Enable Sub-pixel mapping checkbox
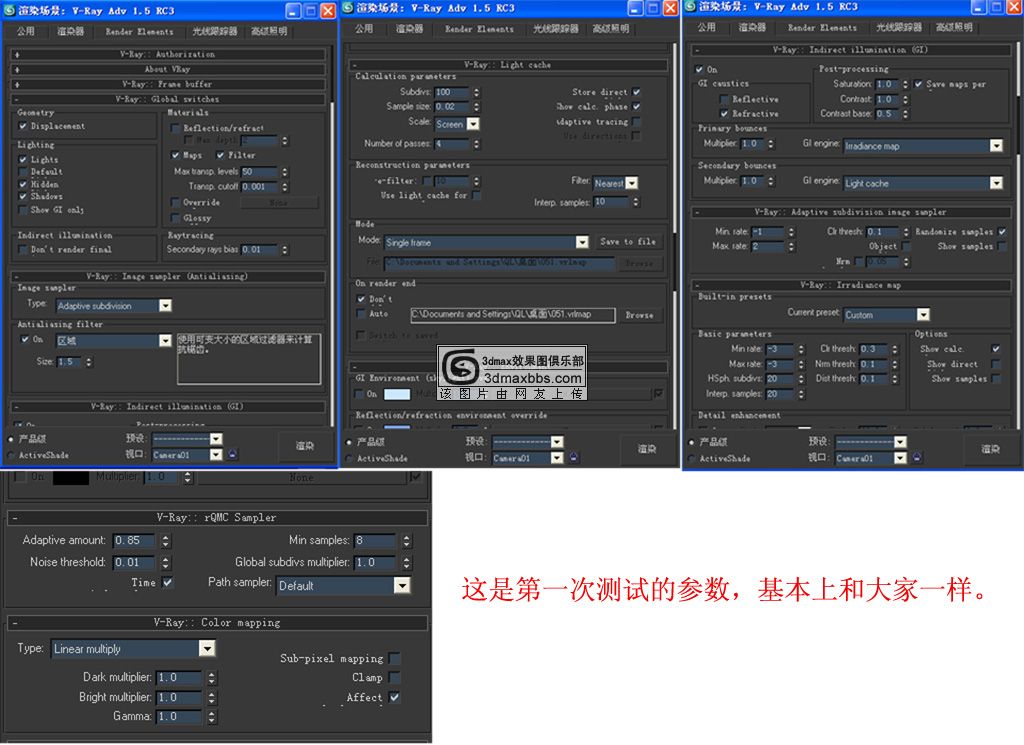The height and width of the screenshot is (745, 1024). pos(394,658)
